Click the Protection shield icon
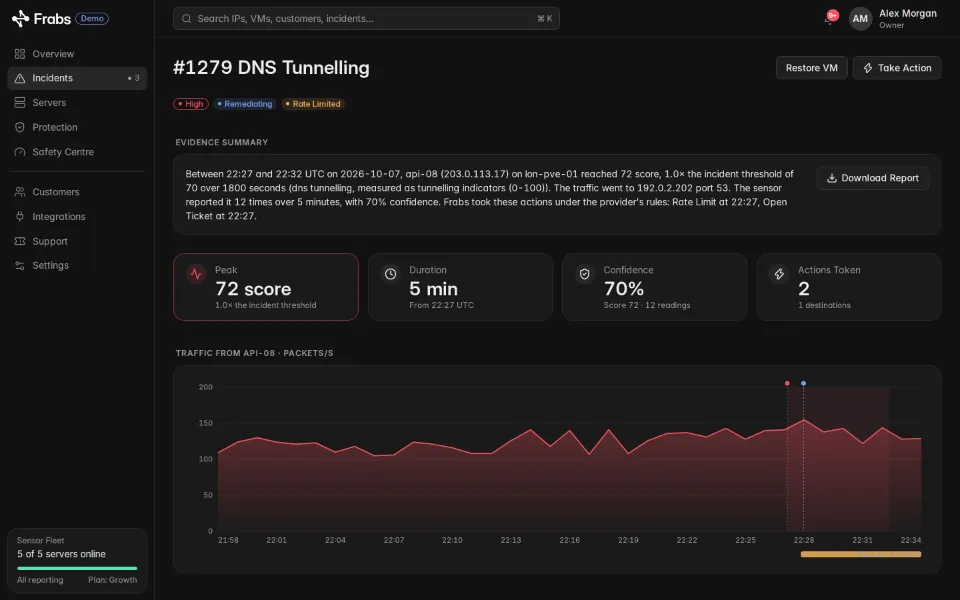This screenshot has width=960, height=600. click(20, 127)
